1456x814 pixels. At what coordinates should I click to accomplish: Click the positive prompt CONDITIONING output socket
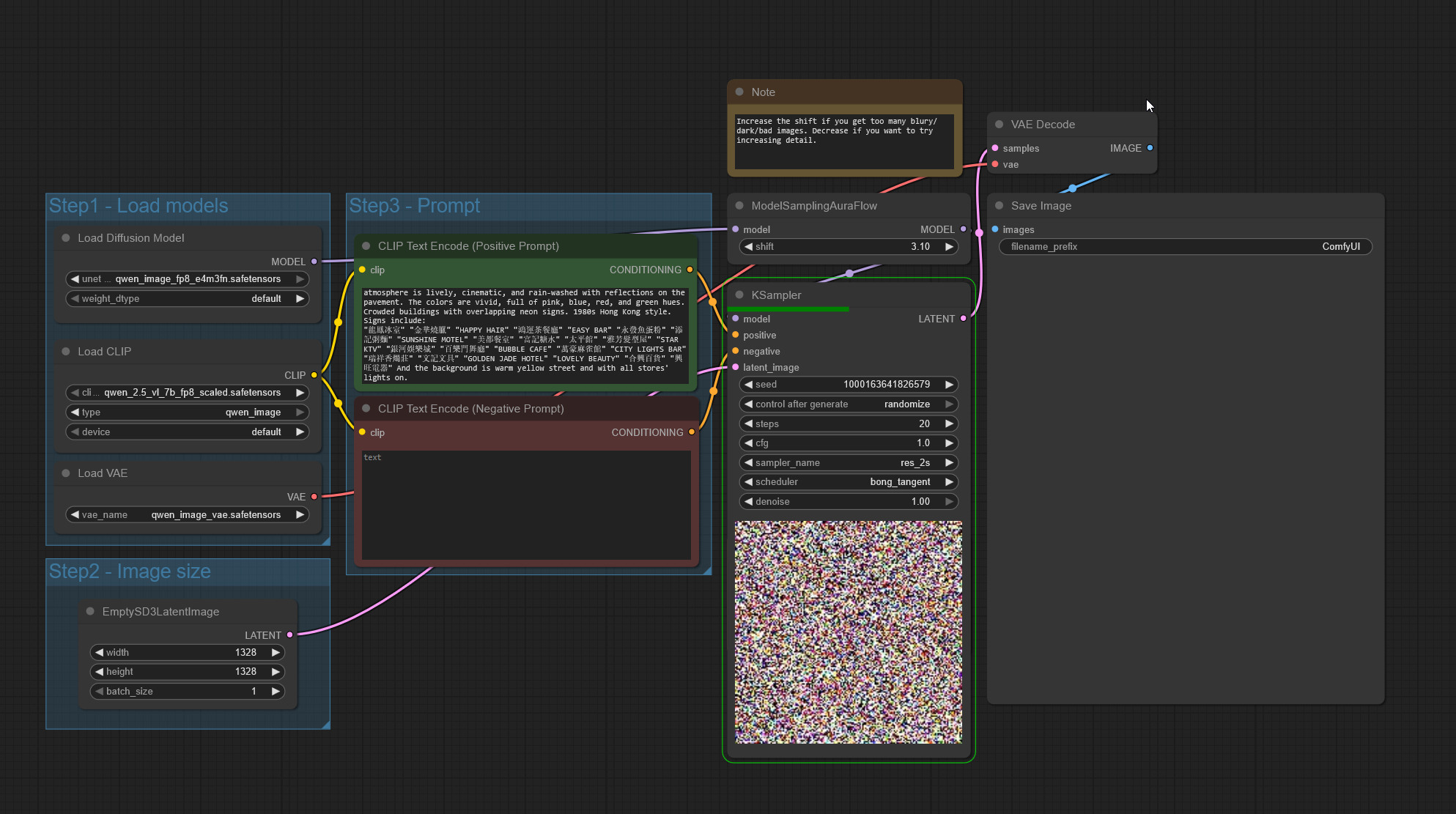coord(690,270)
